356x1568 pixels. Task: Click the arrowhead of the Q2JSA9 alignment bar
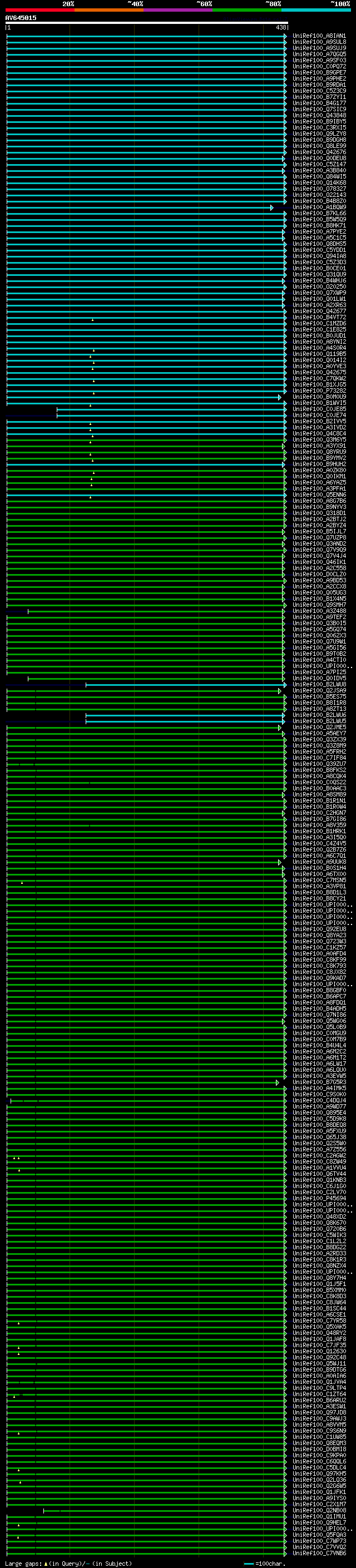(x=280, y=691)
